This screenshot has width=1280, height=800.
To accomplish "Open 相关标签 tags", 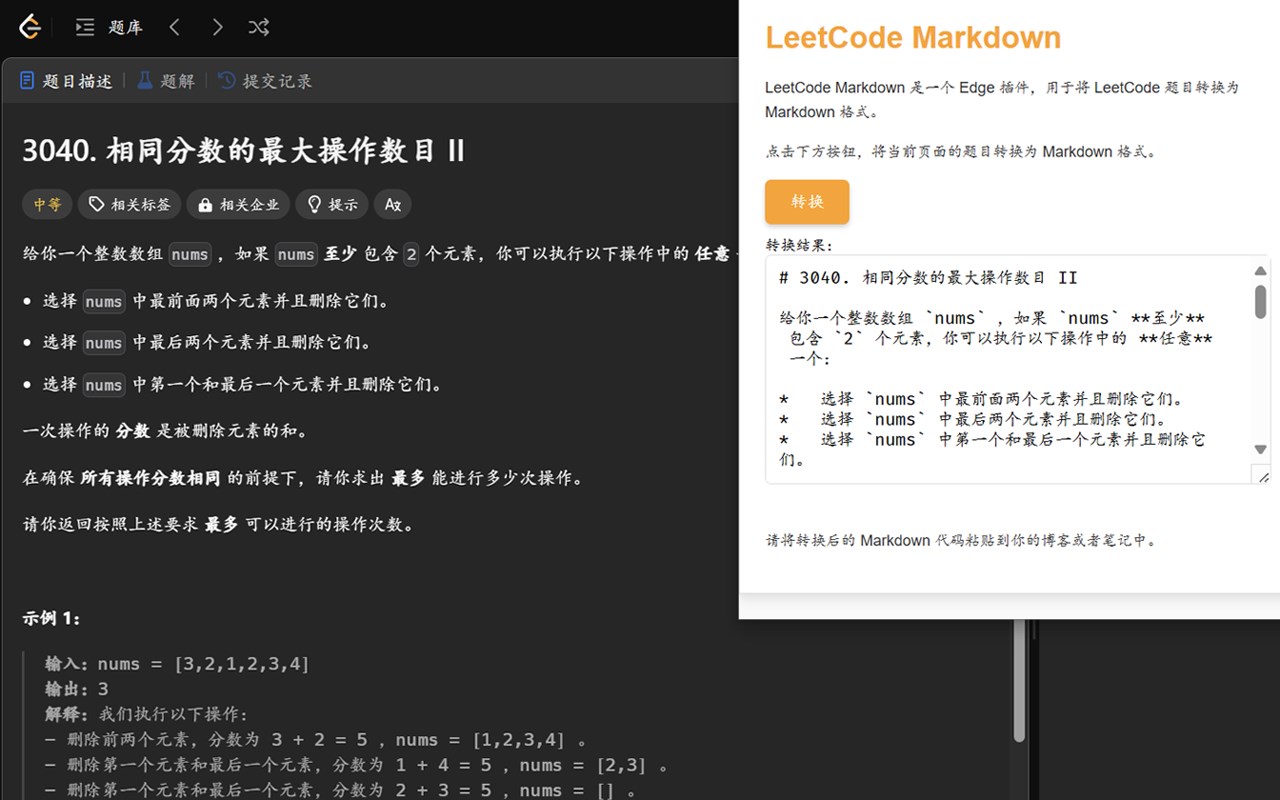I will coord(130,204).
